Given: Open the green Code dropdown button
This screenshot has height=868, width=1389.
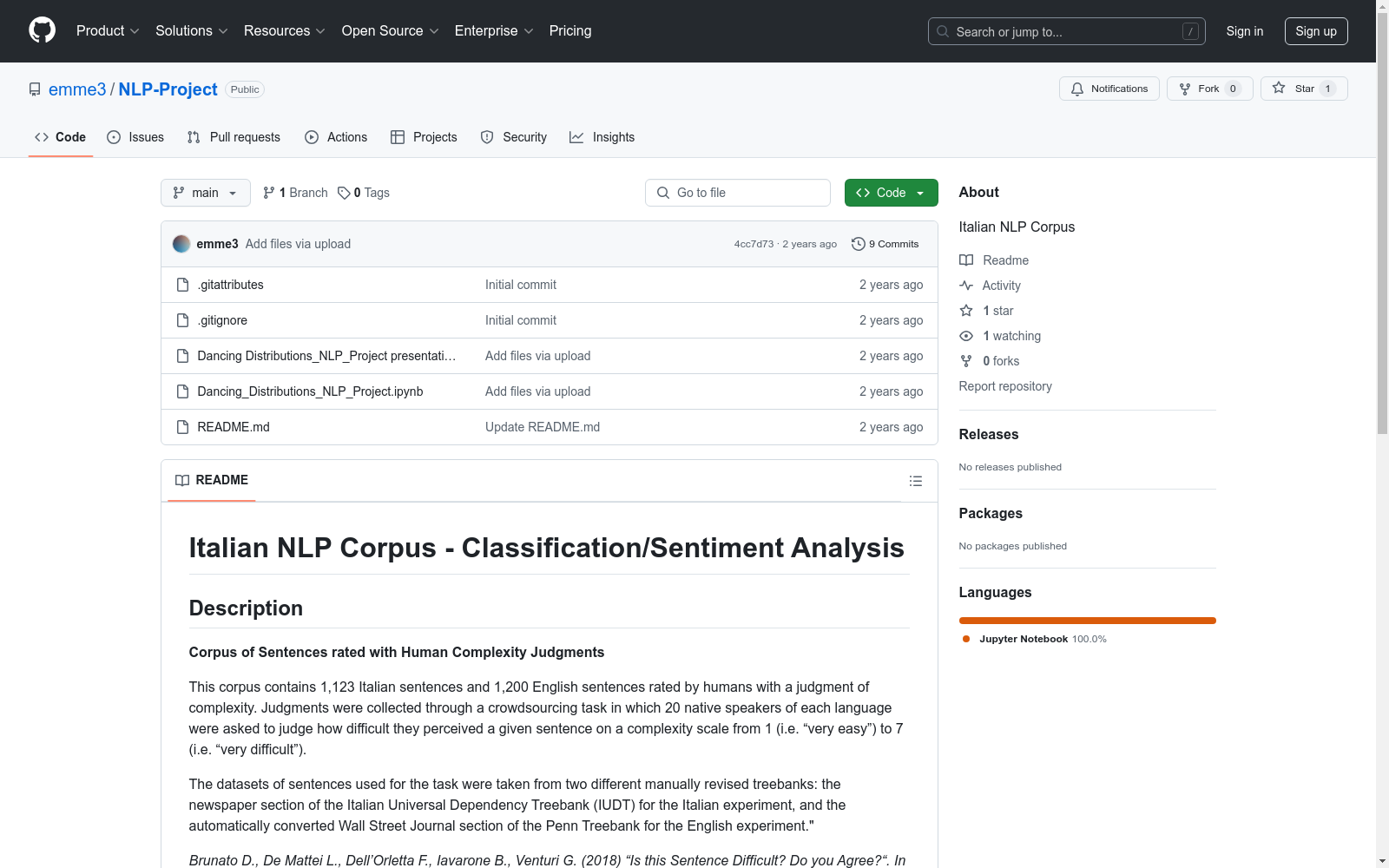Looking at the screenshot, I should [x=891, y=193].
